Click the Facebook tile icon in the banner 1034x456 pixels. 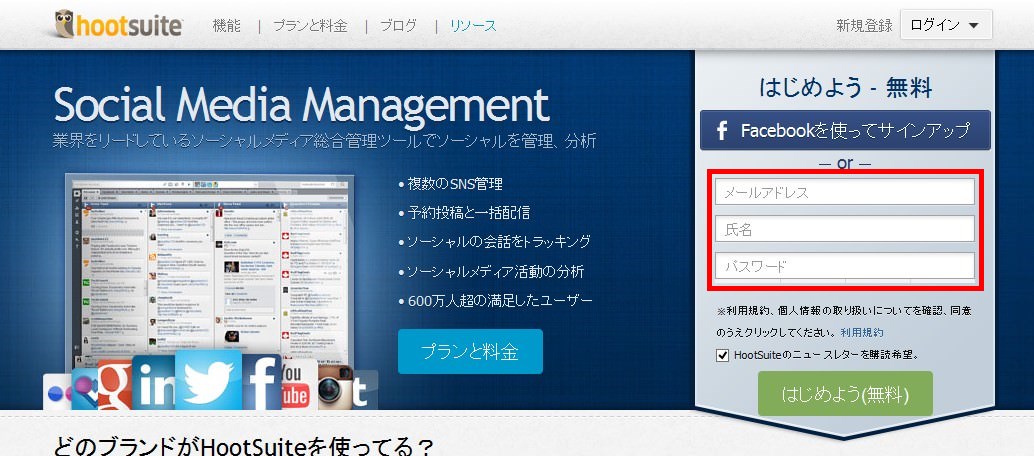261,383
